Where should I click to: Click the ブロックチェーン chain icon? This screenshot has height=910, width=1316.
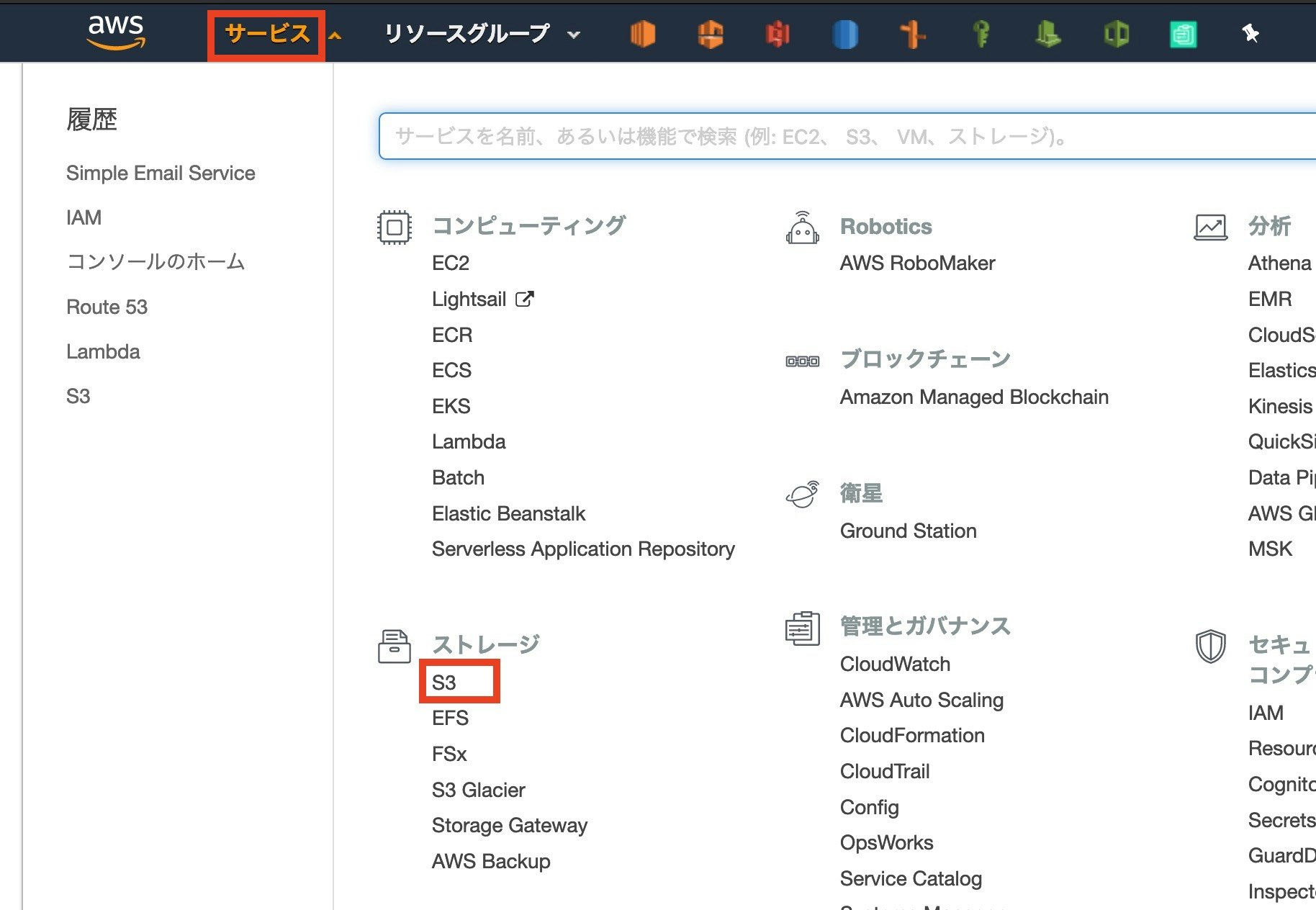pos(802,361)
